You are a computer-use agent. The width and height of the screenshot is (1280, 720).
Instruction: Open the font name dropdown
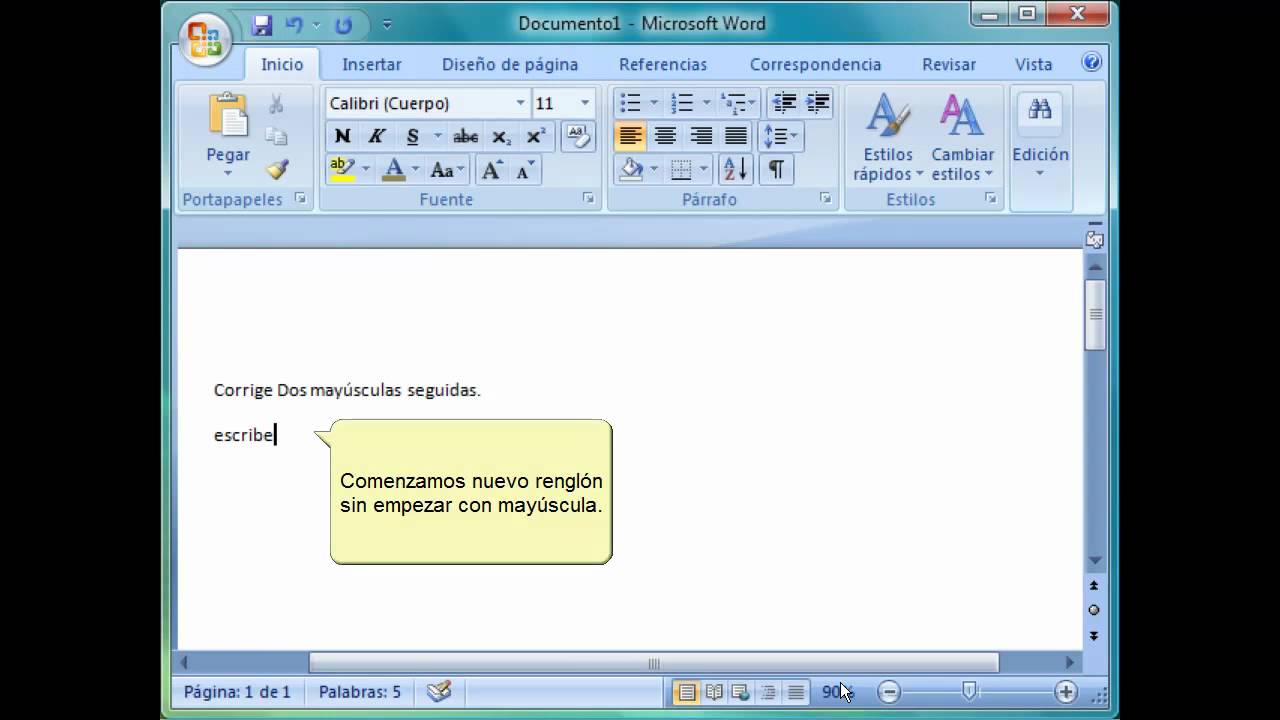[x=520, y=103]
